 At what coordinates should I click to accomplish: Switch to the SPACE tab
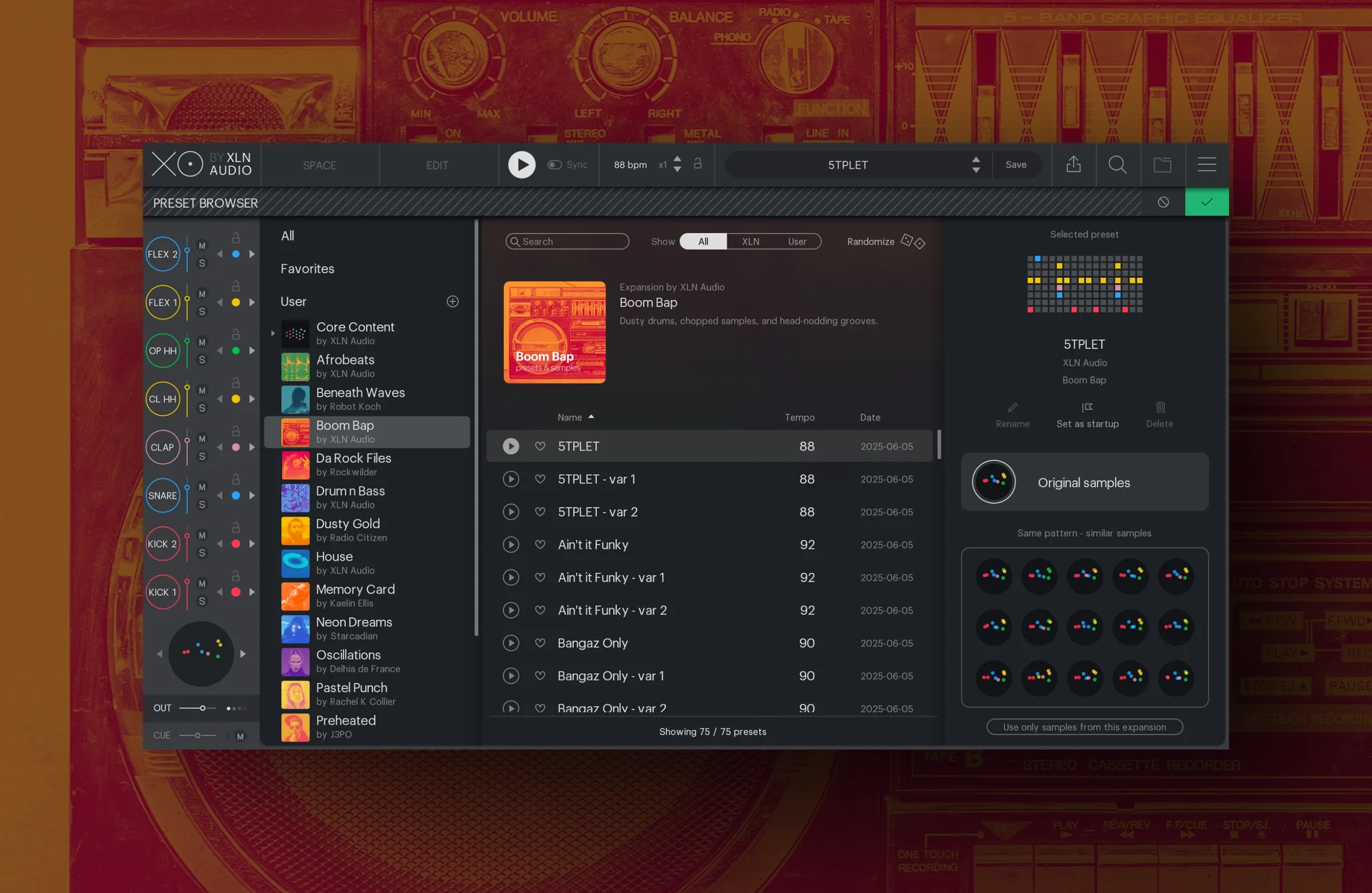[319, 165]
